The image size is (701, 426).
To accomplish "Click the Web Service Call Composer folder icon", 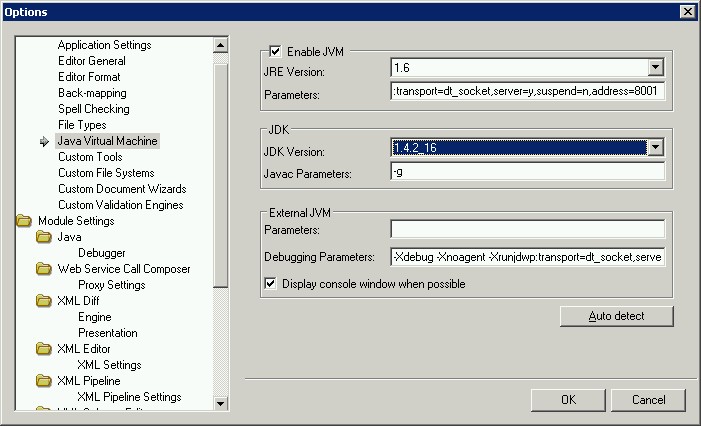I will pyautogui.click(x=44, y=269).
